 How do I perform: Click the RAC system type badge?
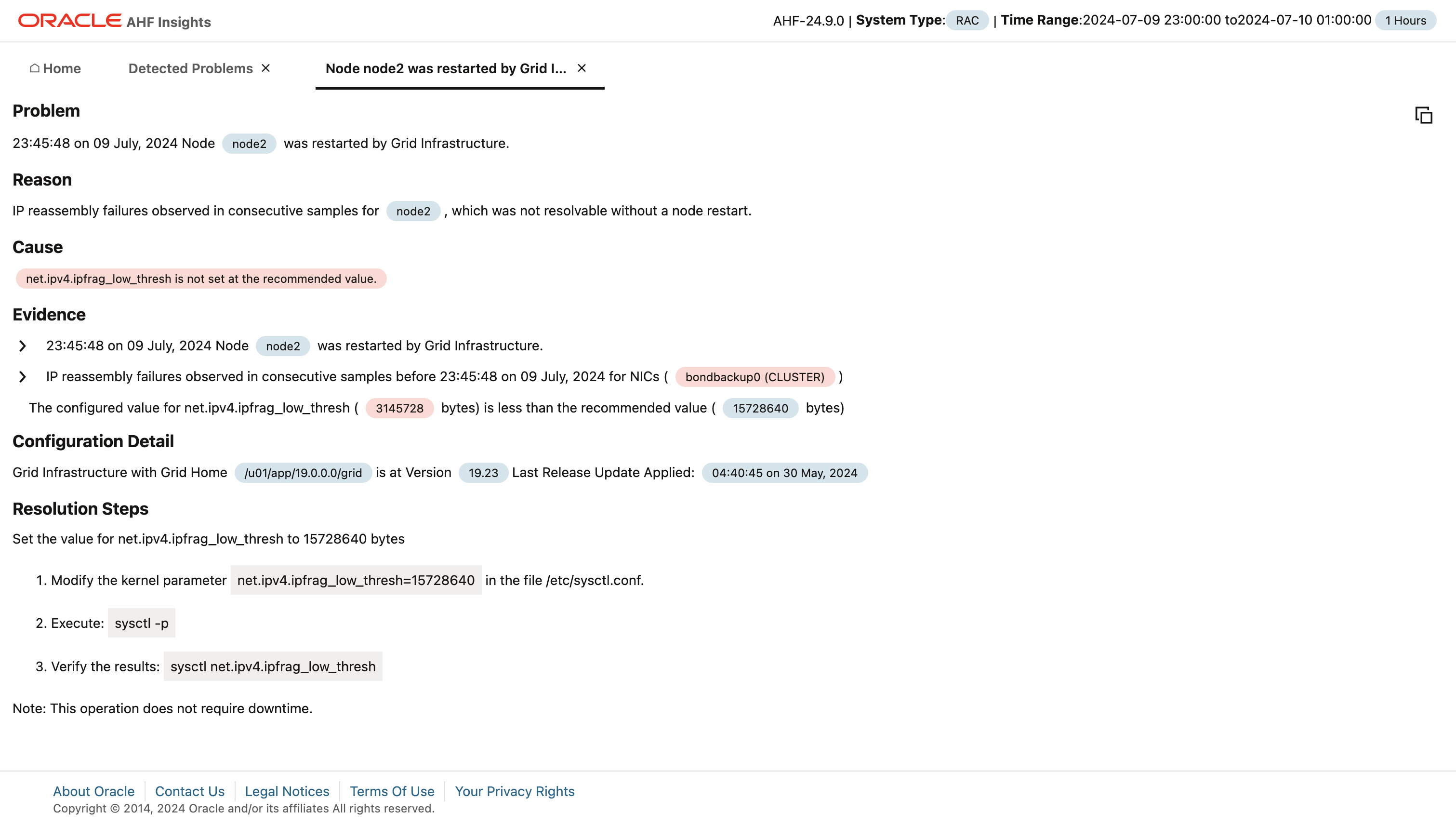[967, 20]
